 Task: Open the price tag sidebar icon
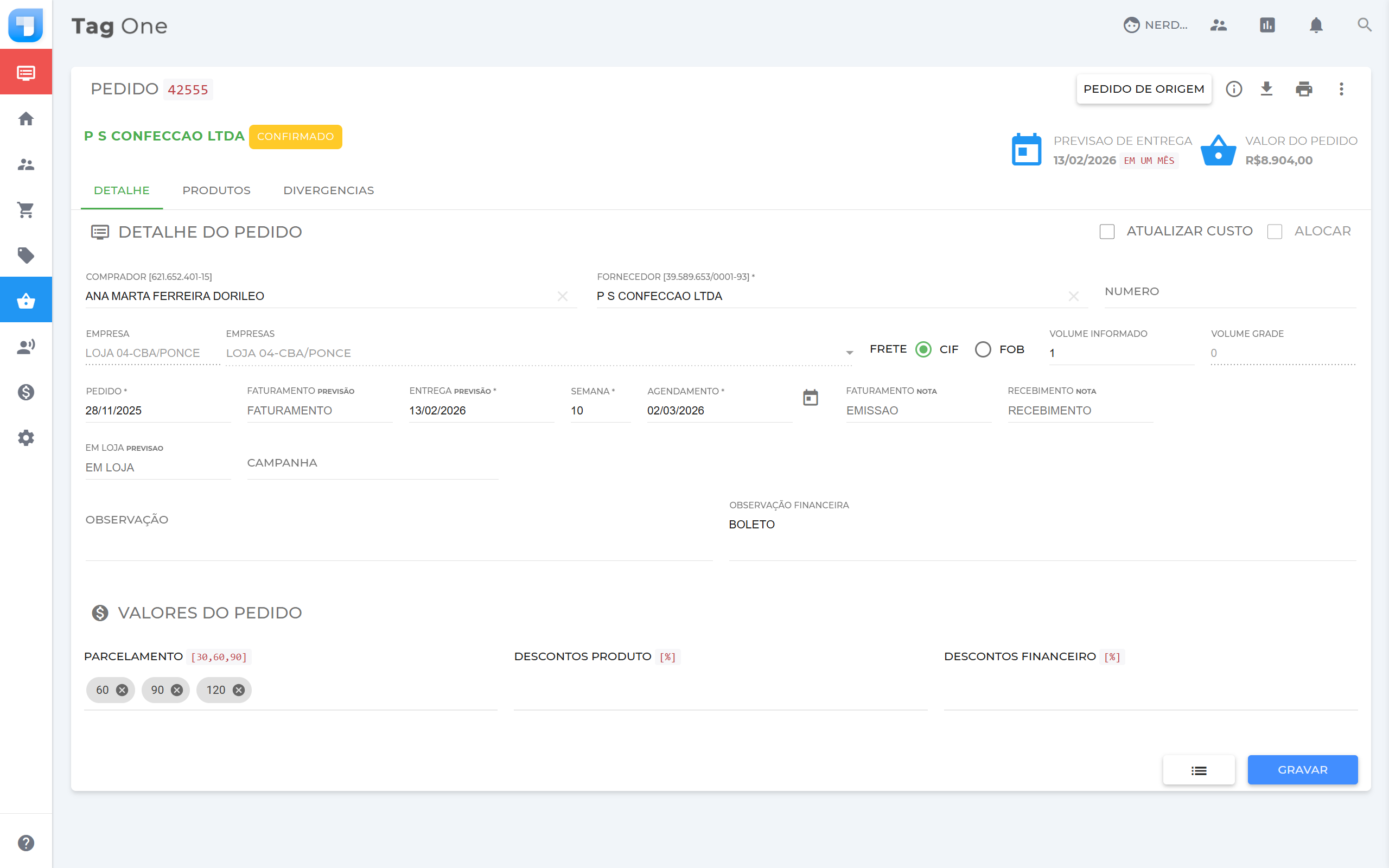point(26,256)
